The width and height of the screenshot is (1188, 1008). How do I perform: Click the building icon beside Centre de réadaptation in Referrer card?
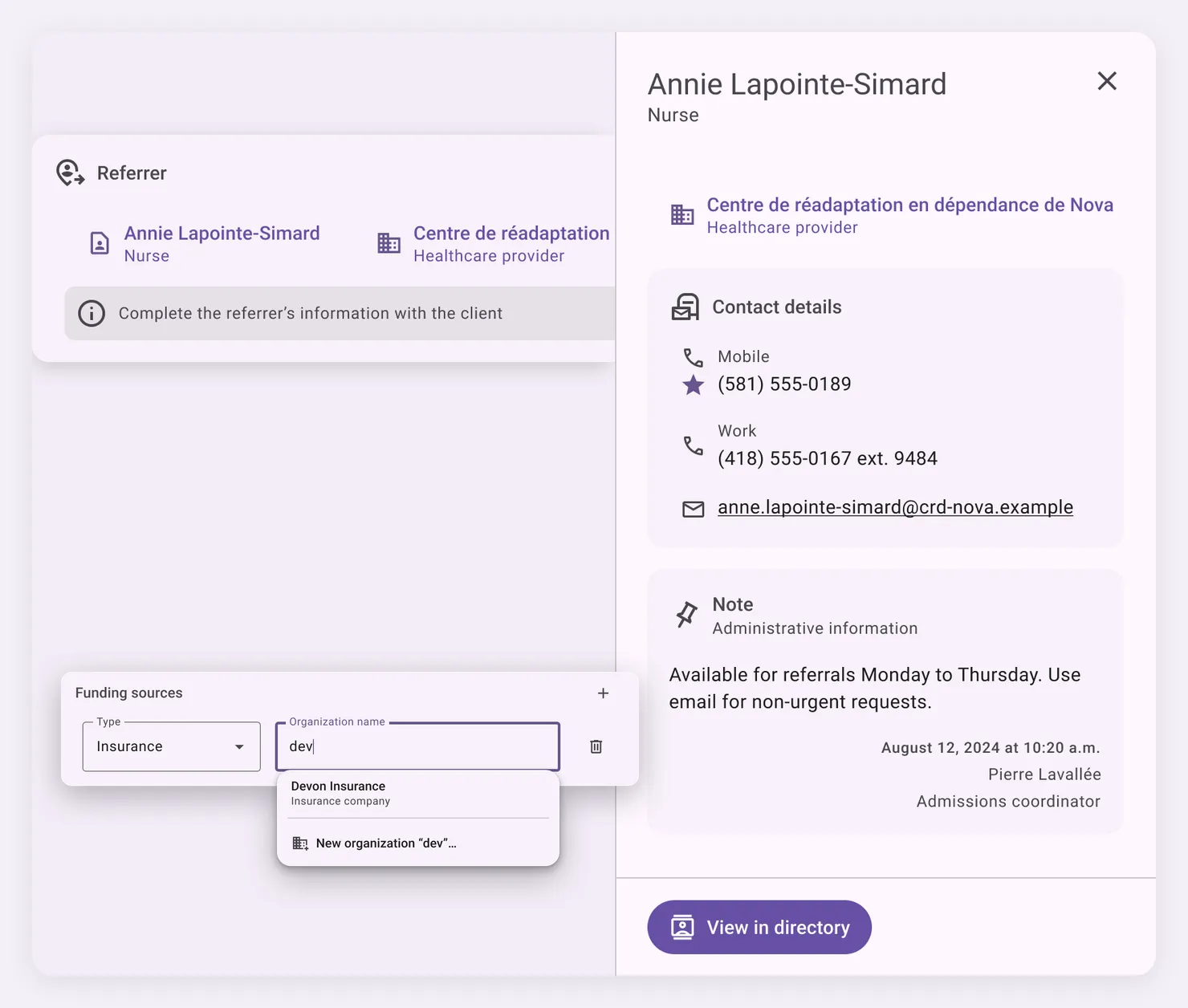click(x=389, y=243)
